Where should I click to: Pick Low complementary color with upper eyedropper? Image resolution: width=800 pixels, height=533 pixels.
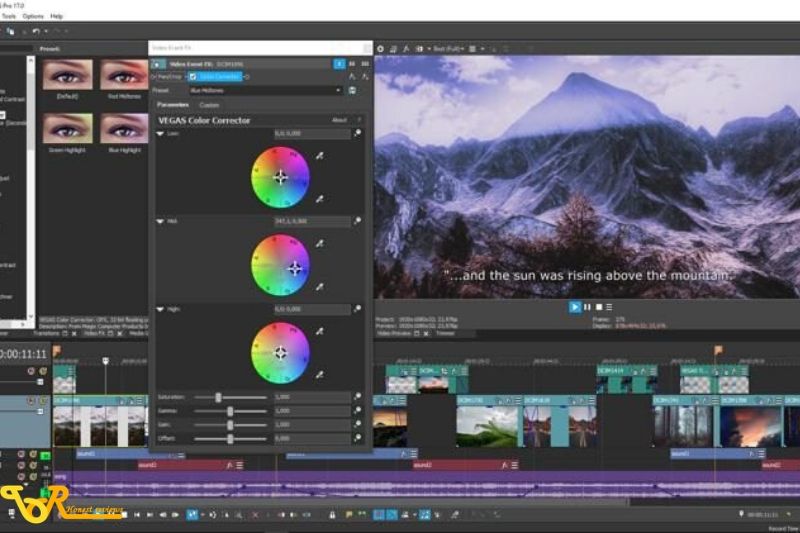coord(319,156)
